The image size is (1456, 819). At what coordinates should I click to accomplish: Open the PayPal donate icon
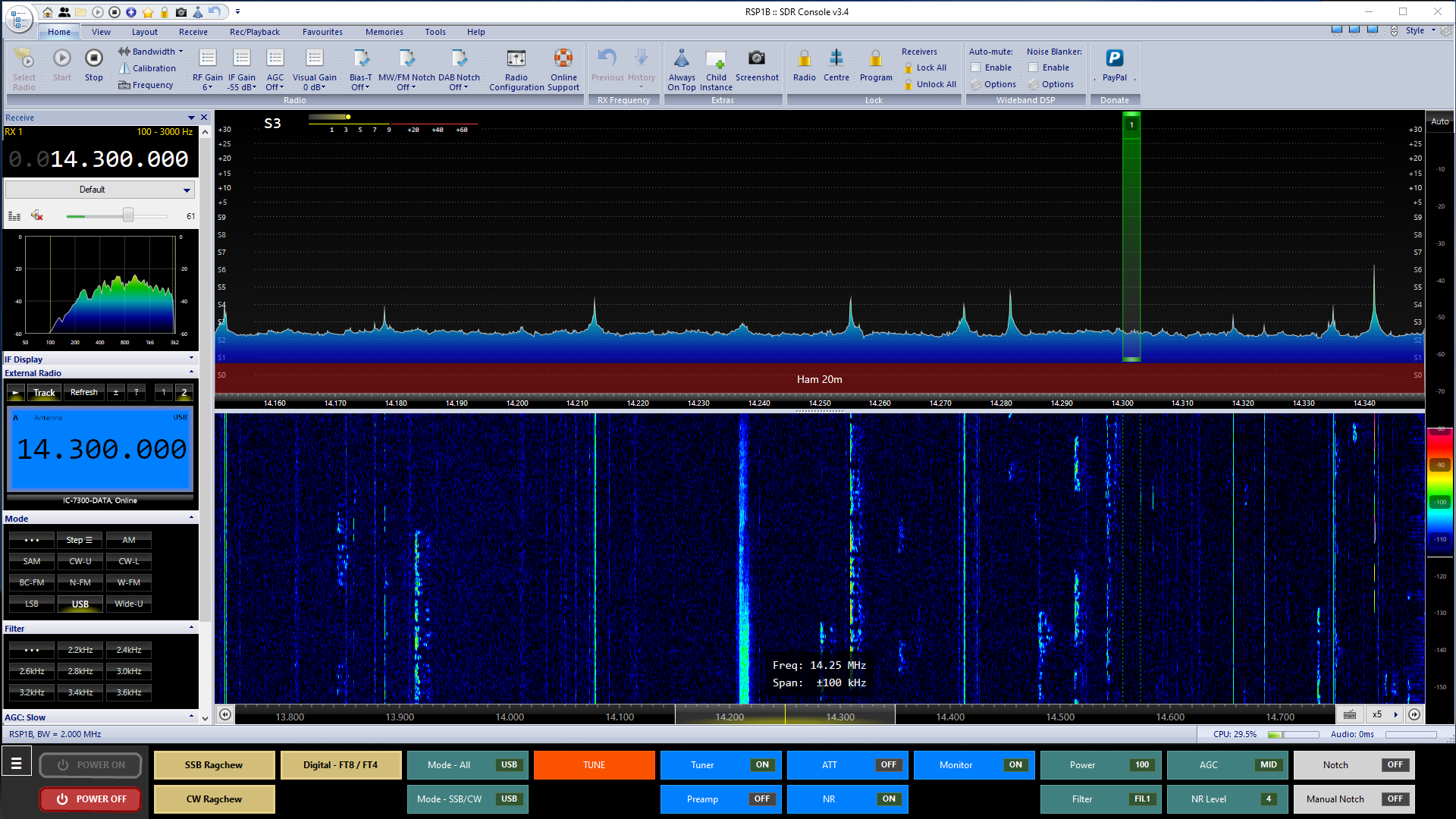point(1115,58)
